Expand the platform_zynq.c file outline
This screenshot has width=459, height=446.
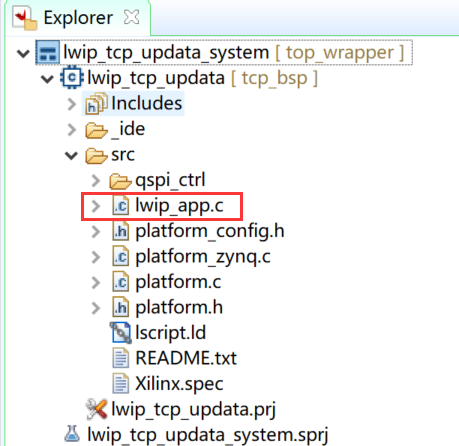click(95, 257)
